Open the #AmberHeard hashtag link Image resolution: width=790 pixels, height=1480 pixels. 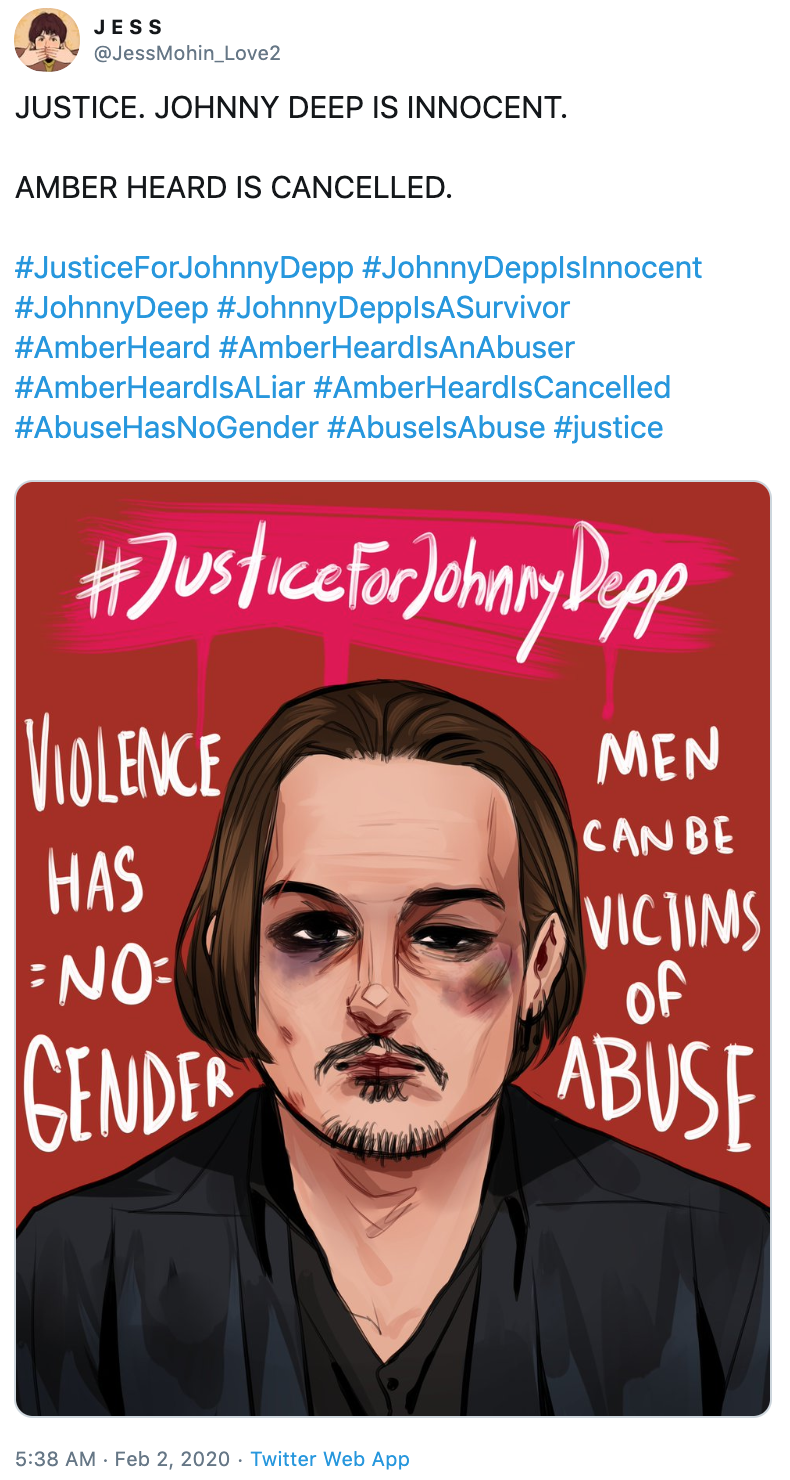point(113,348)
